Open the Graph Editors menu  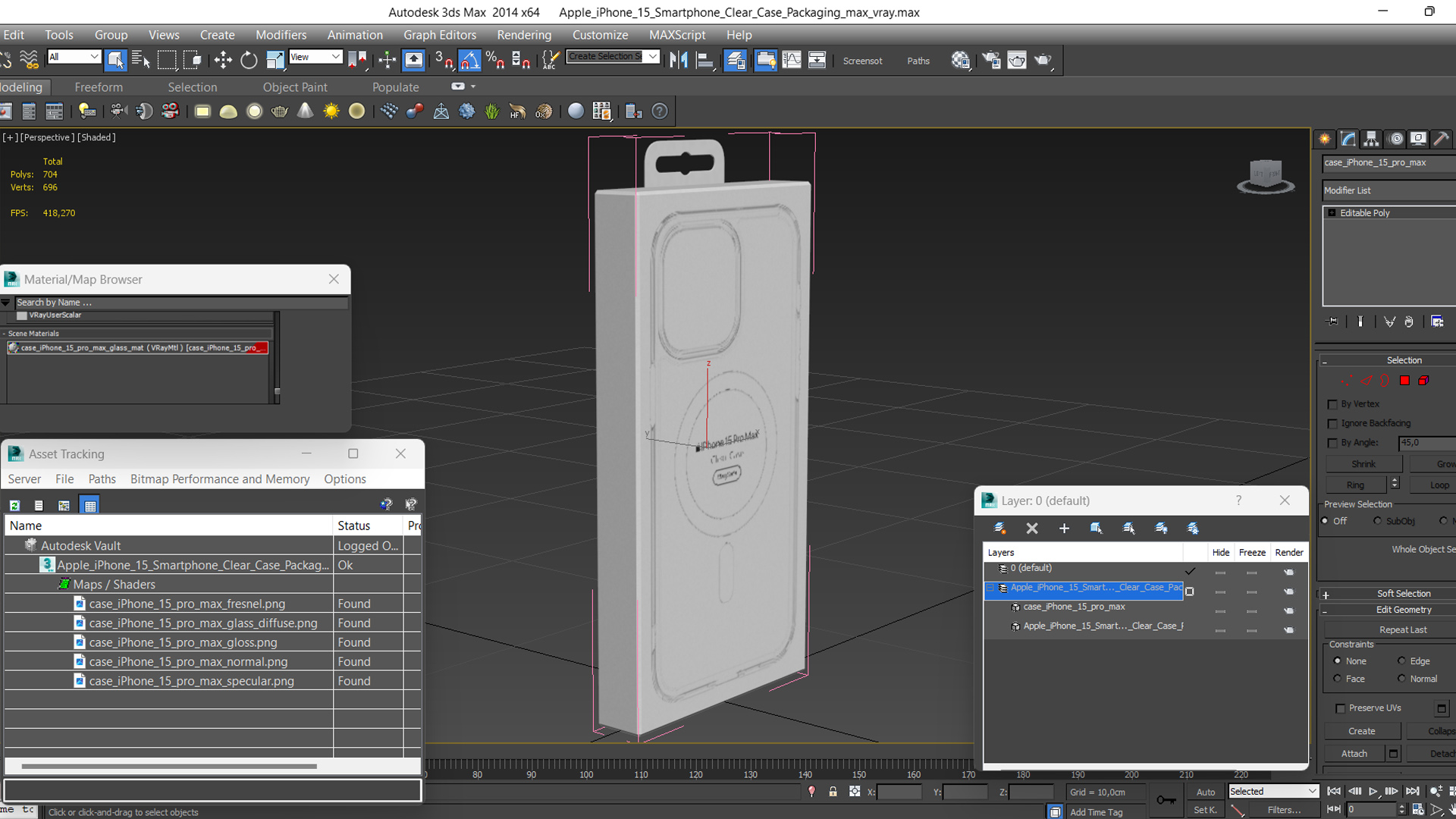440,35
